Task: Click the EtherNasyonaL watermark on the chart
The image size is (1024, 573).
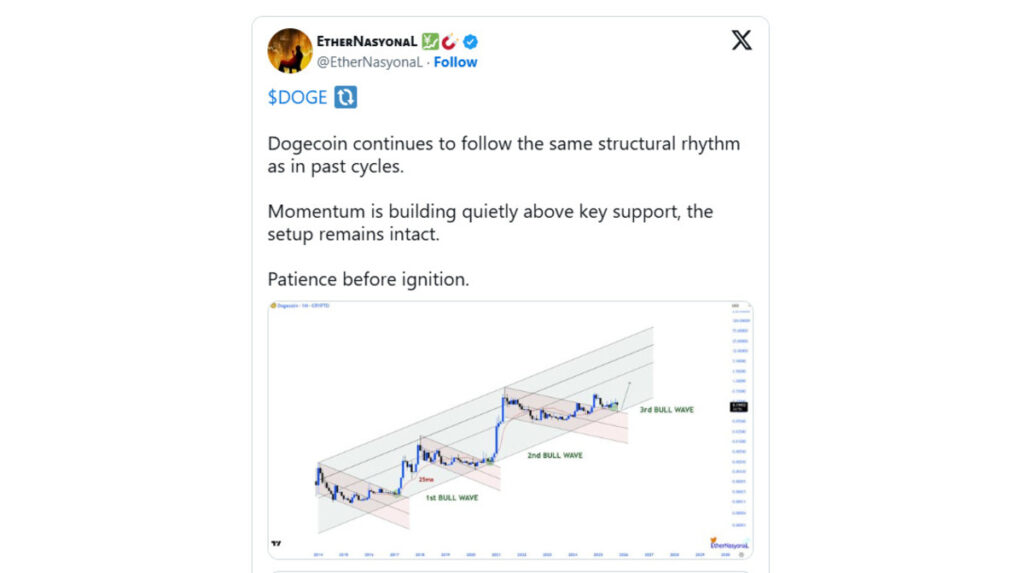Action: click(x=728, y=543)
